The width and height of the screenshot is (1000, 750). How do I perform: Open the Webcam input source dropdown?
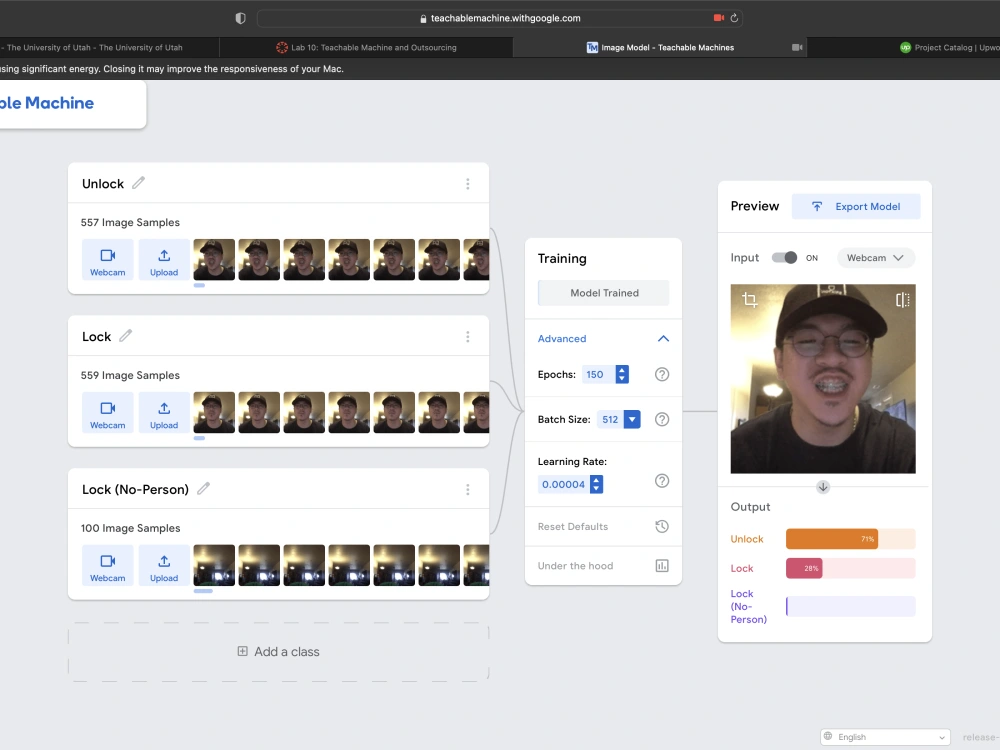pyautogui.click(x=875, y=258)
